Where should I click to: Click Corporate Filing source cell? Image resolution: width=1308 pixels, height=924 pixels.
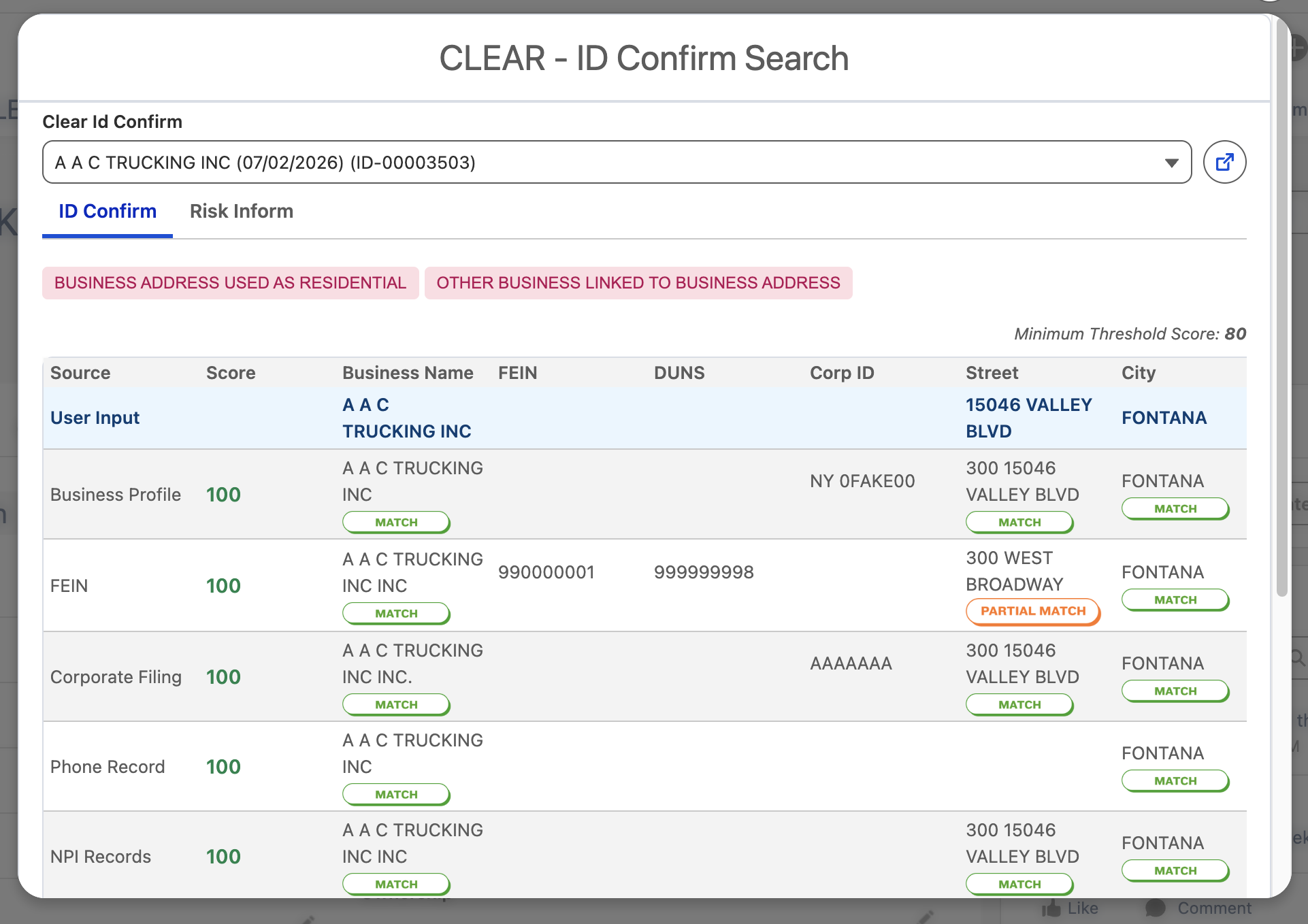tap(116, 677)
